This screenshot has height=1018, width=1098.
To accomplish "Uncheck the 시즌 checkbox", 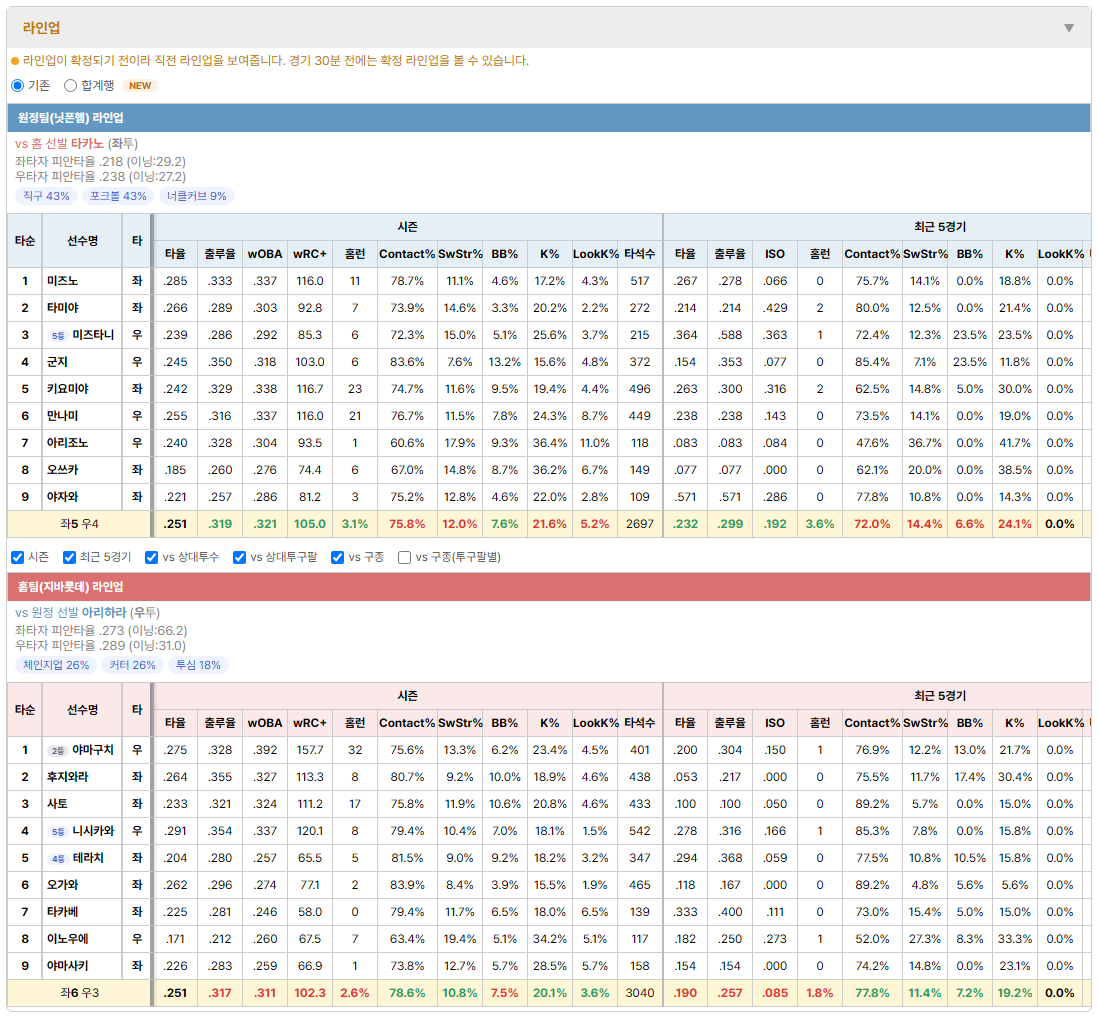I will click(x=18, y=557).
